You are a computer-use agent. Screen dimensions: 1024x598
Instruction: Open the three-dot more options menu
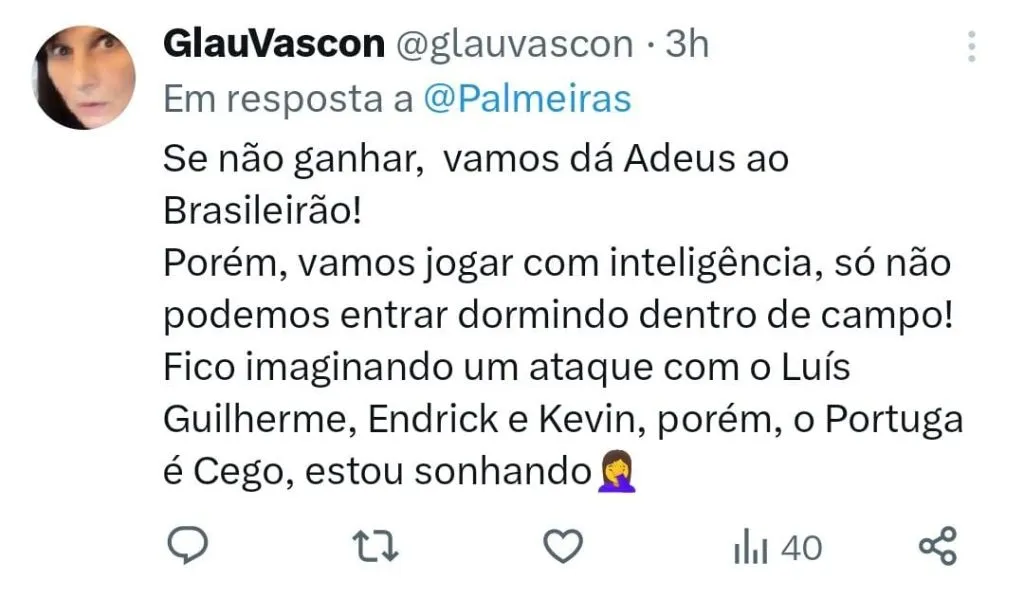(x=972, y=46)
